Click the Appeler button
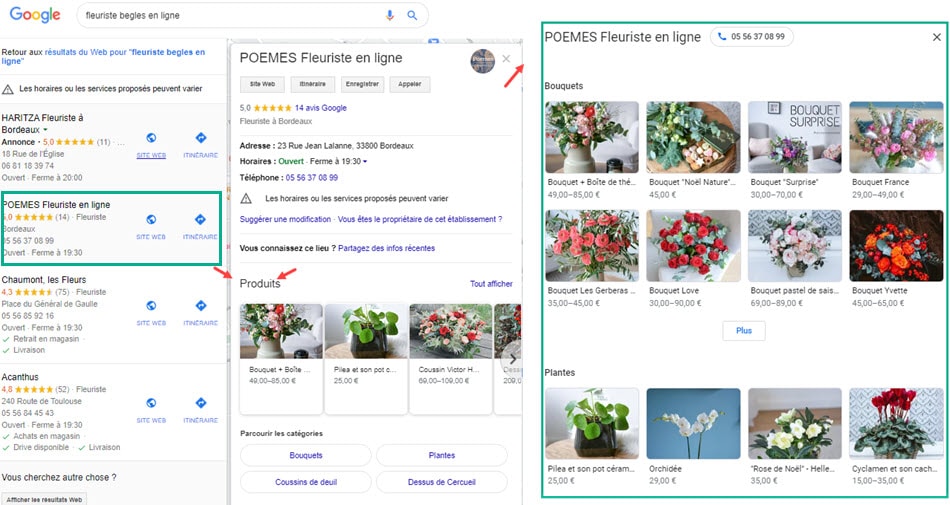Viewport: 950px width, 505px height. [x=410, y=84]
